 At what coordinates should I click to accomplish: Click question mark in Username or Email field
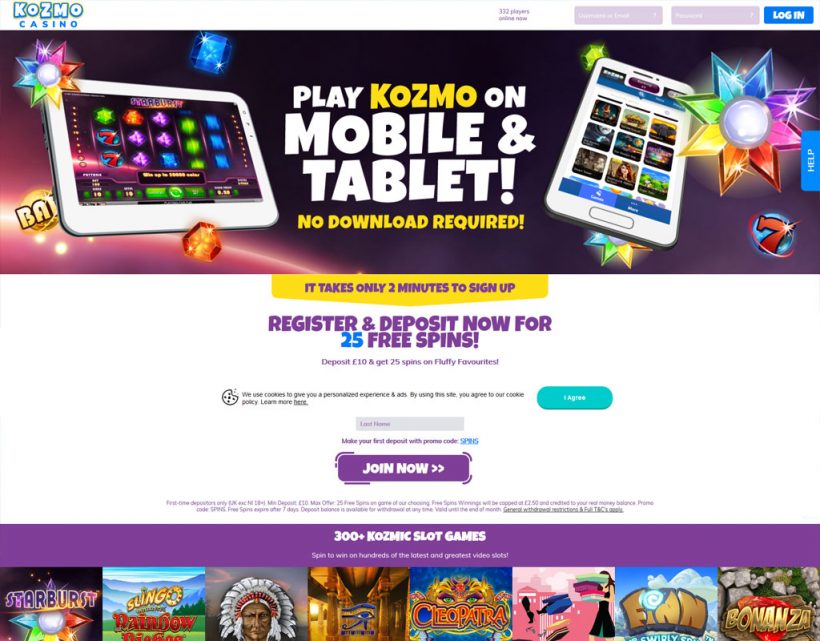coord(654,16)
